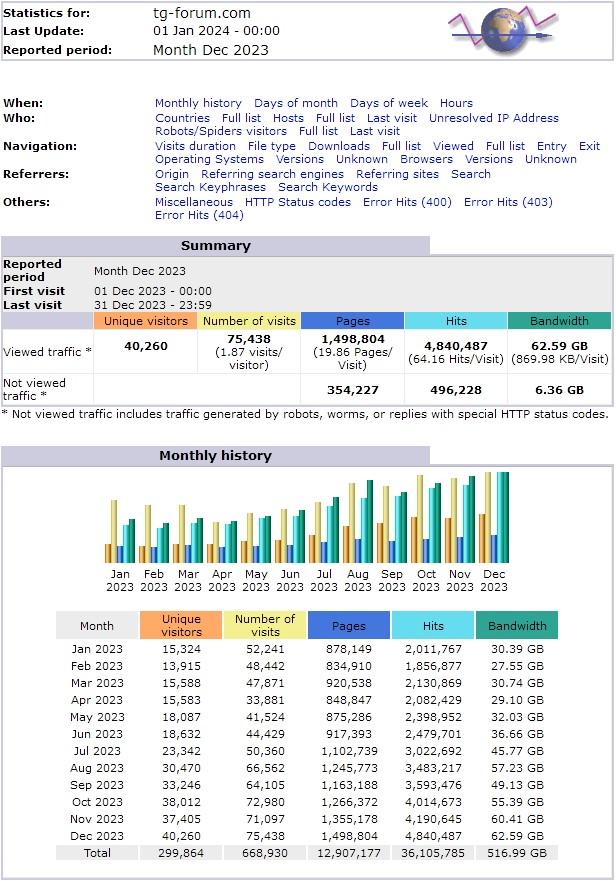Open the File type report
The height and width of the screenshot is (881, 616).
point(271,145)
